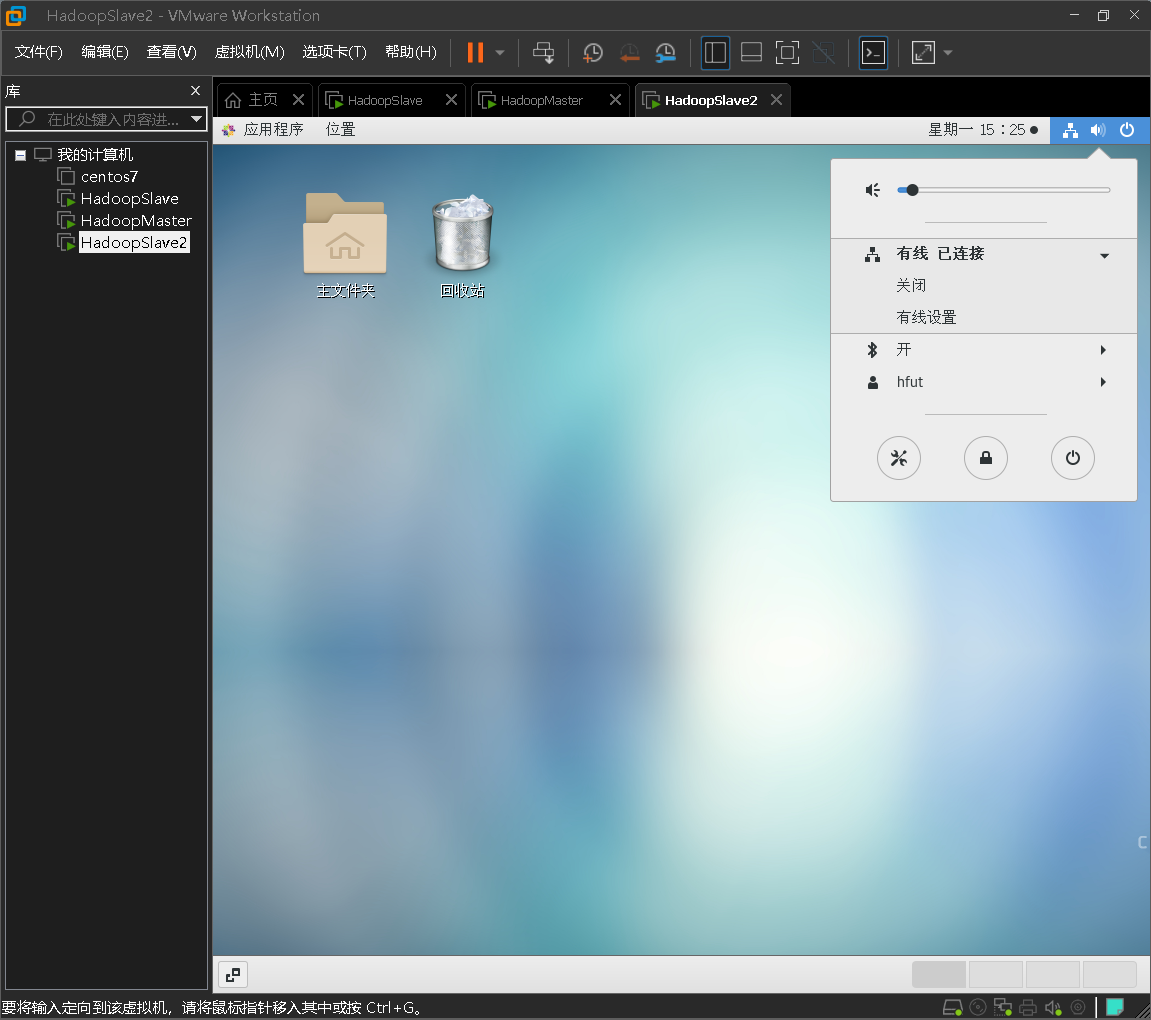The height and width of the screenshot is (1020, 1151).
Task: Click the send Ctrl+Alt+Del toolbar icon
Action: click(x=544, y=53)
